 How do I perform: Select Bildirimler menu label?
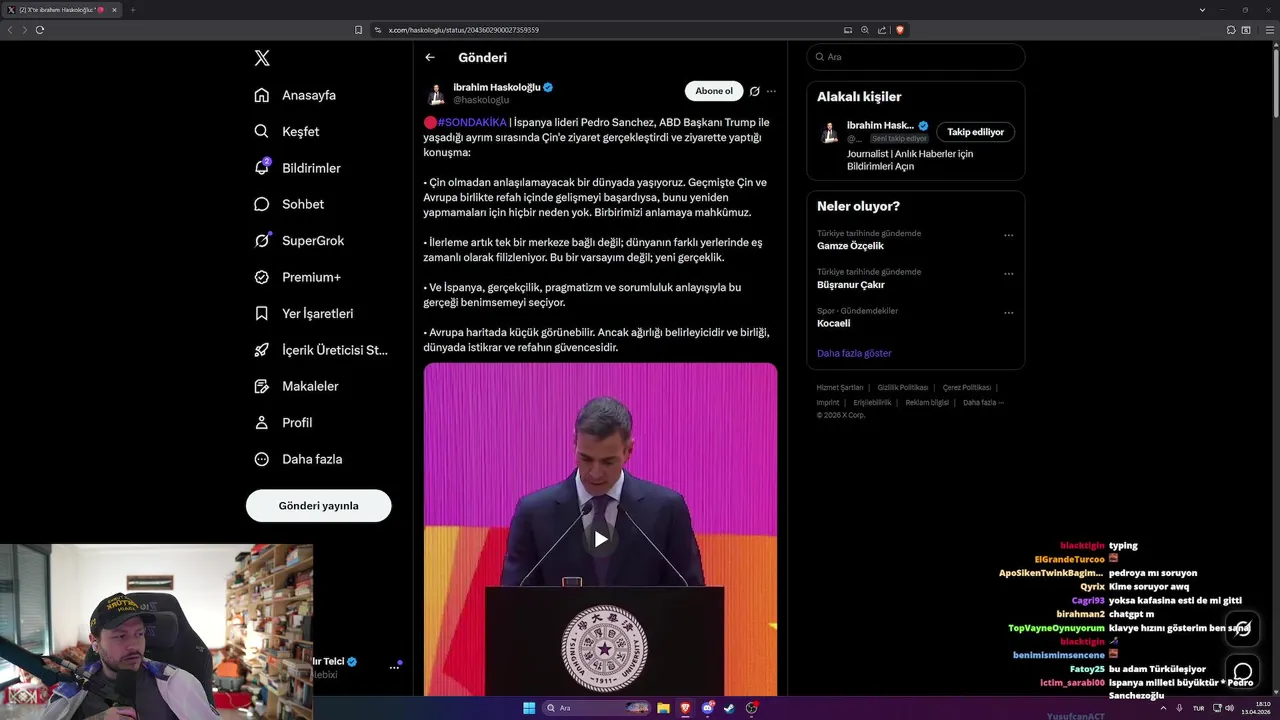pos(311,168)
